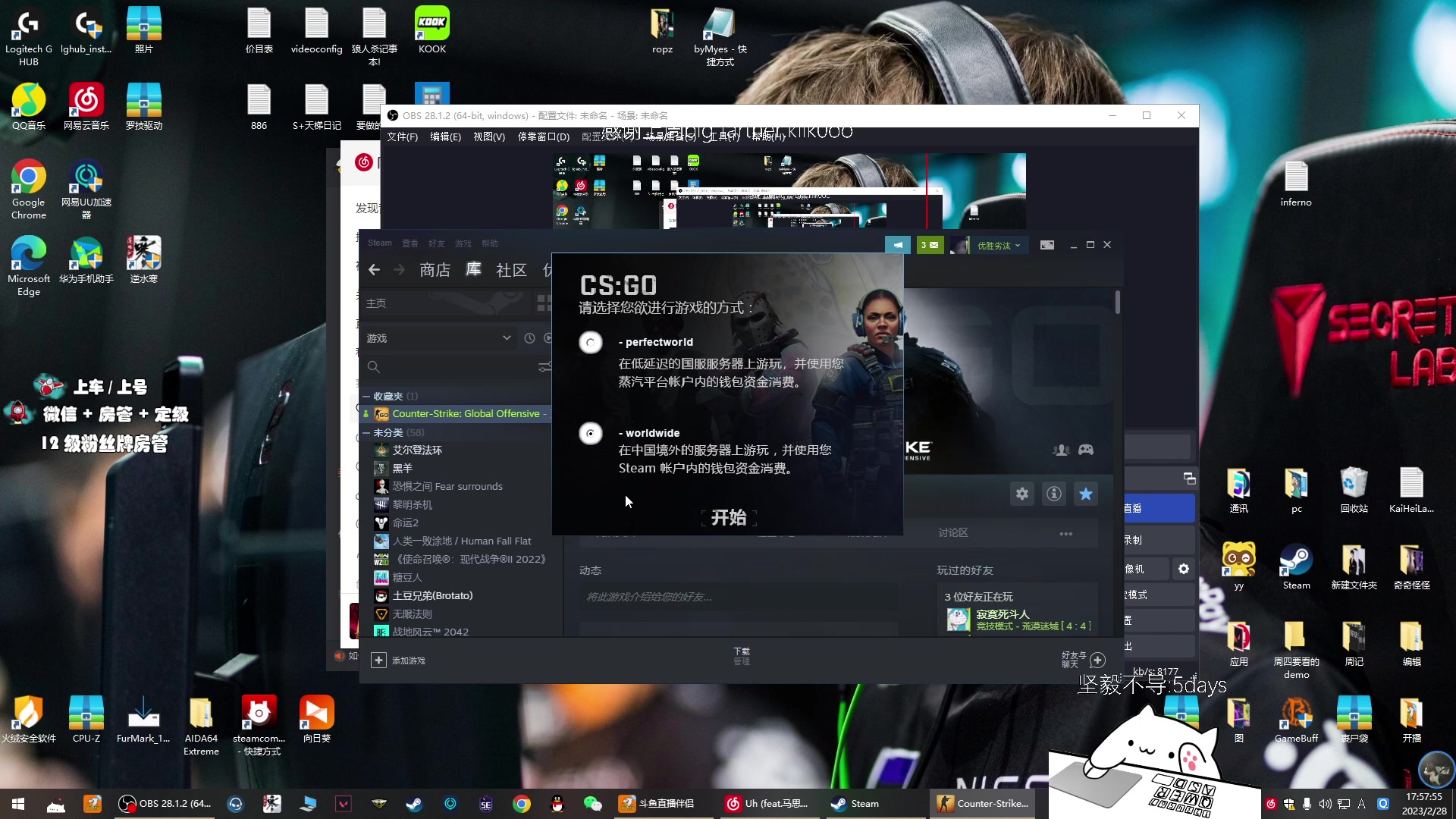The image size is (1456, 819).
Task: Select Human Fall Flat in library
Action: pos(461,541)
